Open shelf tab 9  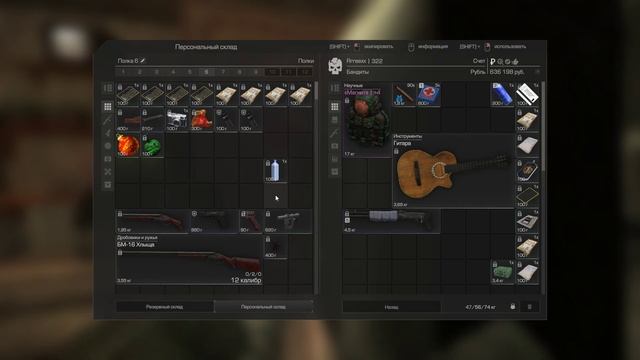[256, 72]
